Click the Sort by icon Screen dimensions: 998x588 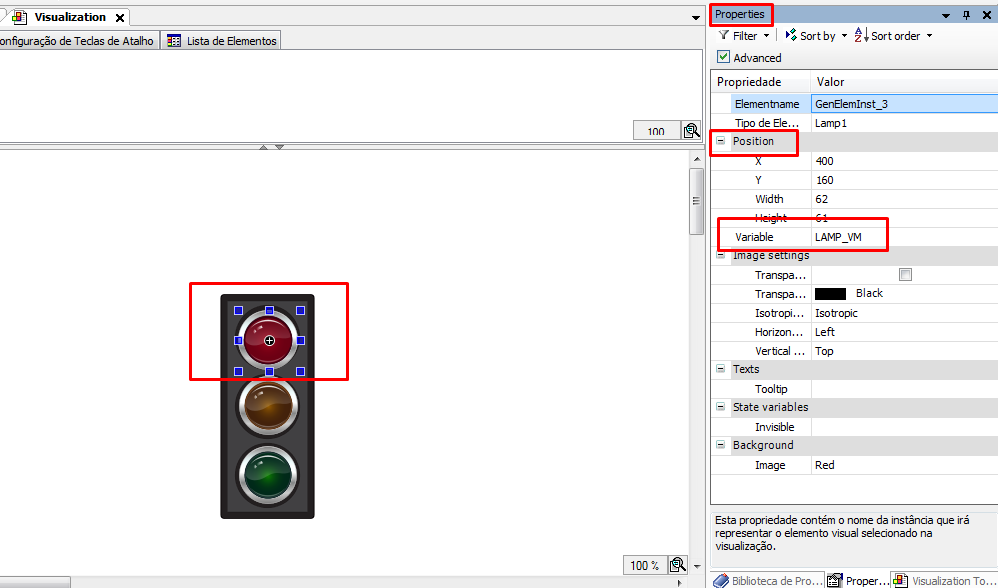click(791, 35)
